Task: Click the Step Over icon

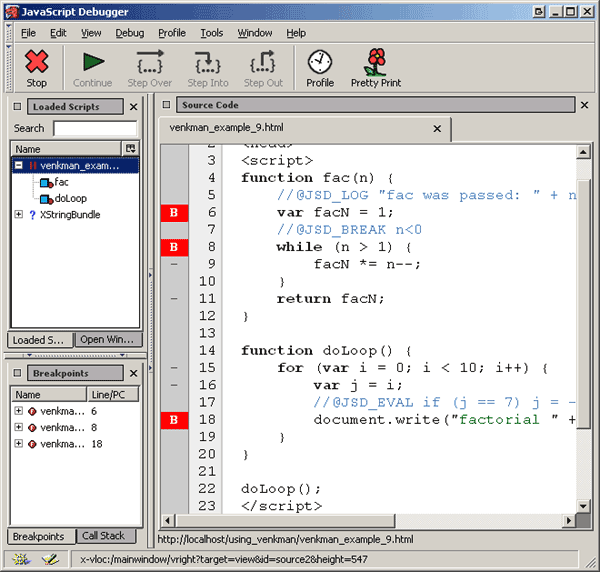Action: [x=150, y=62]
